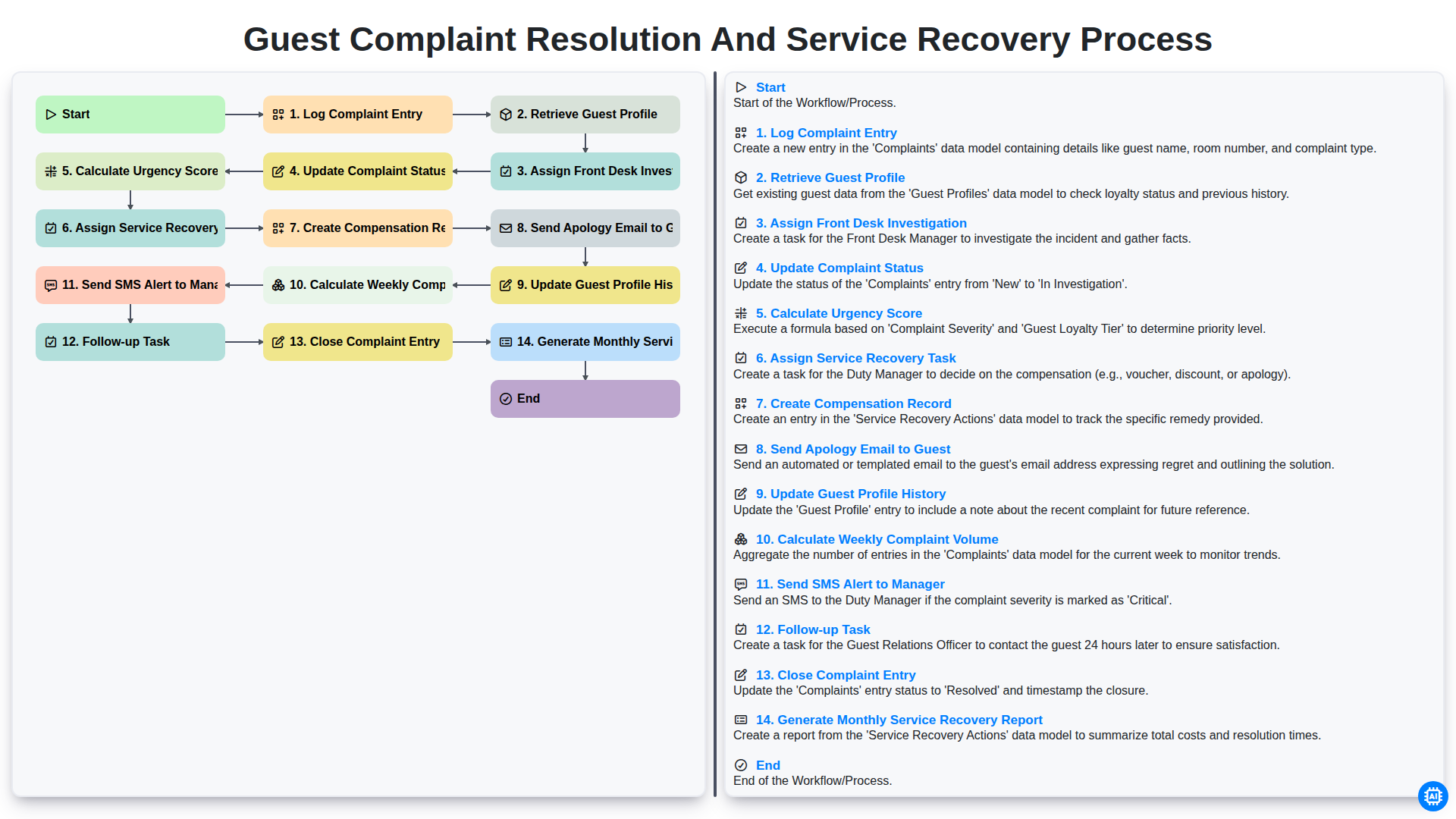1456x819 pixels.
Task: Click the grid-plus icon in Log Complaint Entry node
Action: pyautogui.click(x=278, y=115)
